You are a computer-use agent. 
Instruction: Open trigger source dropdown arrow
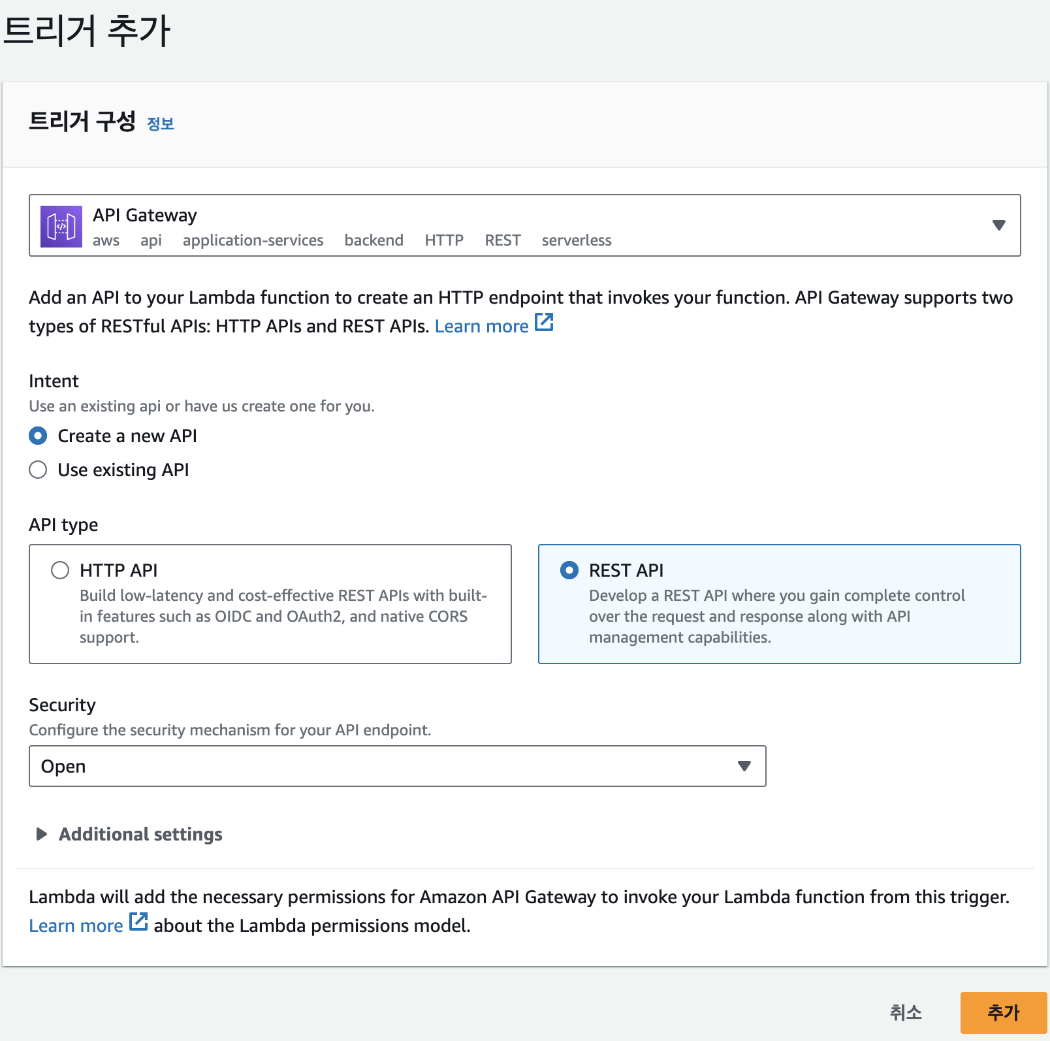click(x=998, y=226)
